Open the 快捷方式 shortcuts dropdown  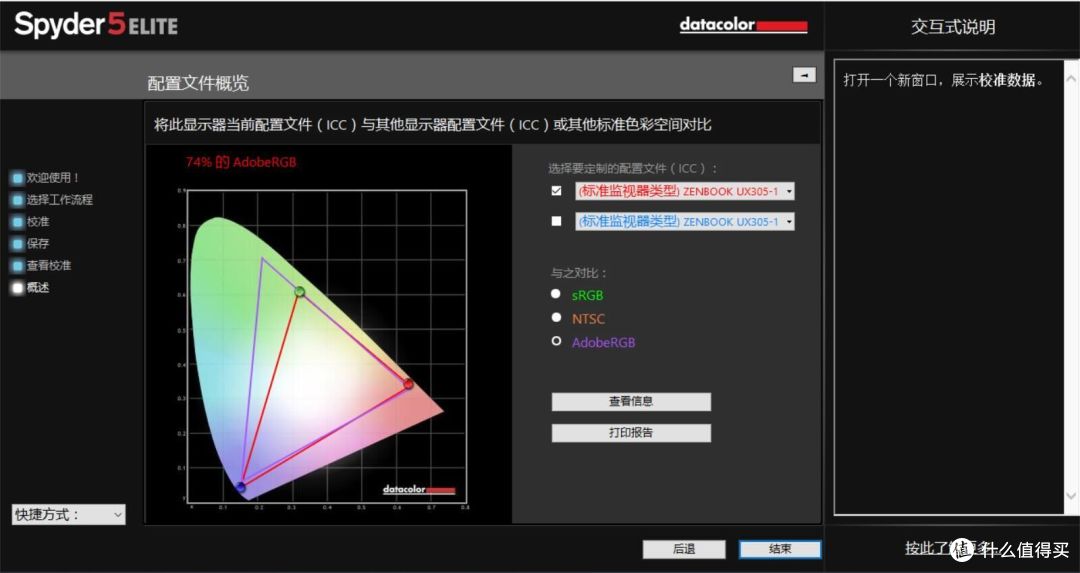69,514
